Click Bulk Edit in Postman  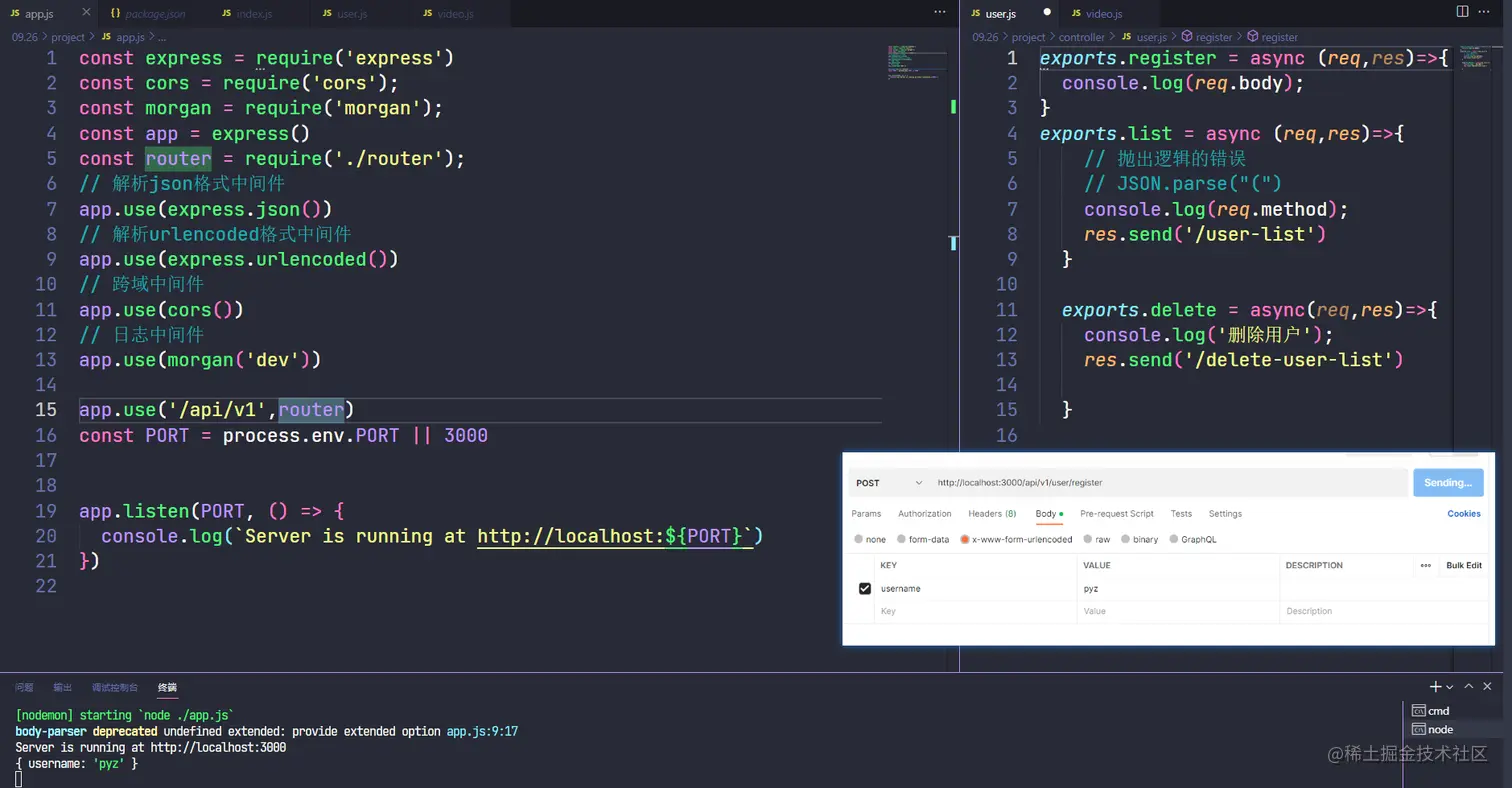[1464, 566]
